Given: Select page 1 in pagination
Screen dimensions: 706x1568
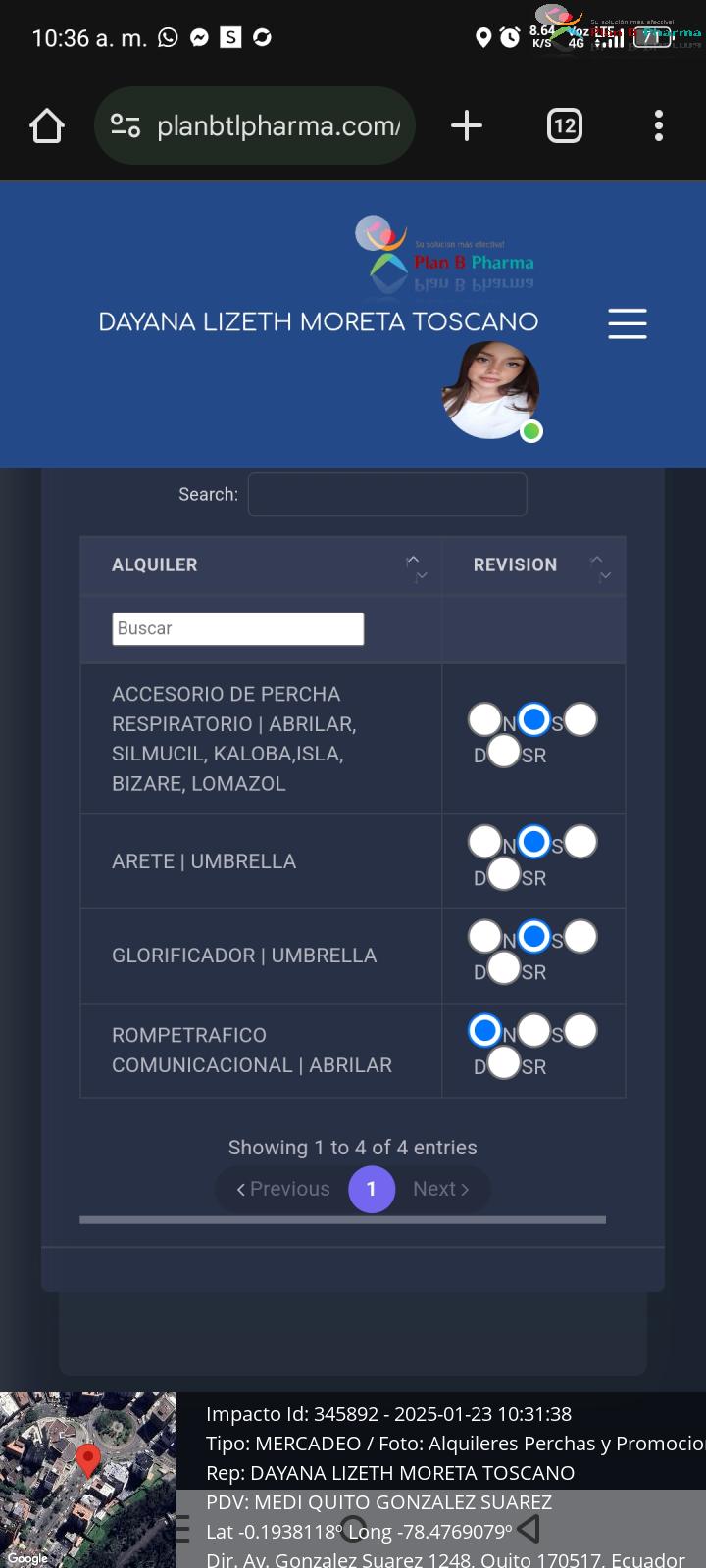Looking at the screenshot, I should pyautogui.click(x=372, y=1189).
